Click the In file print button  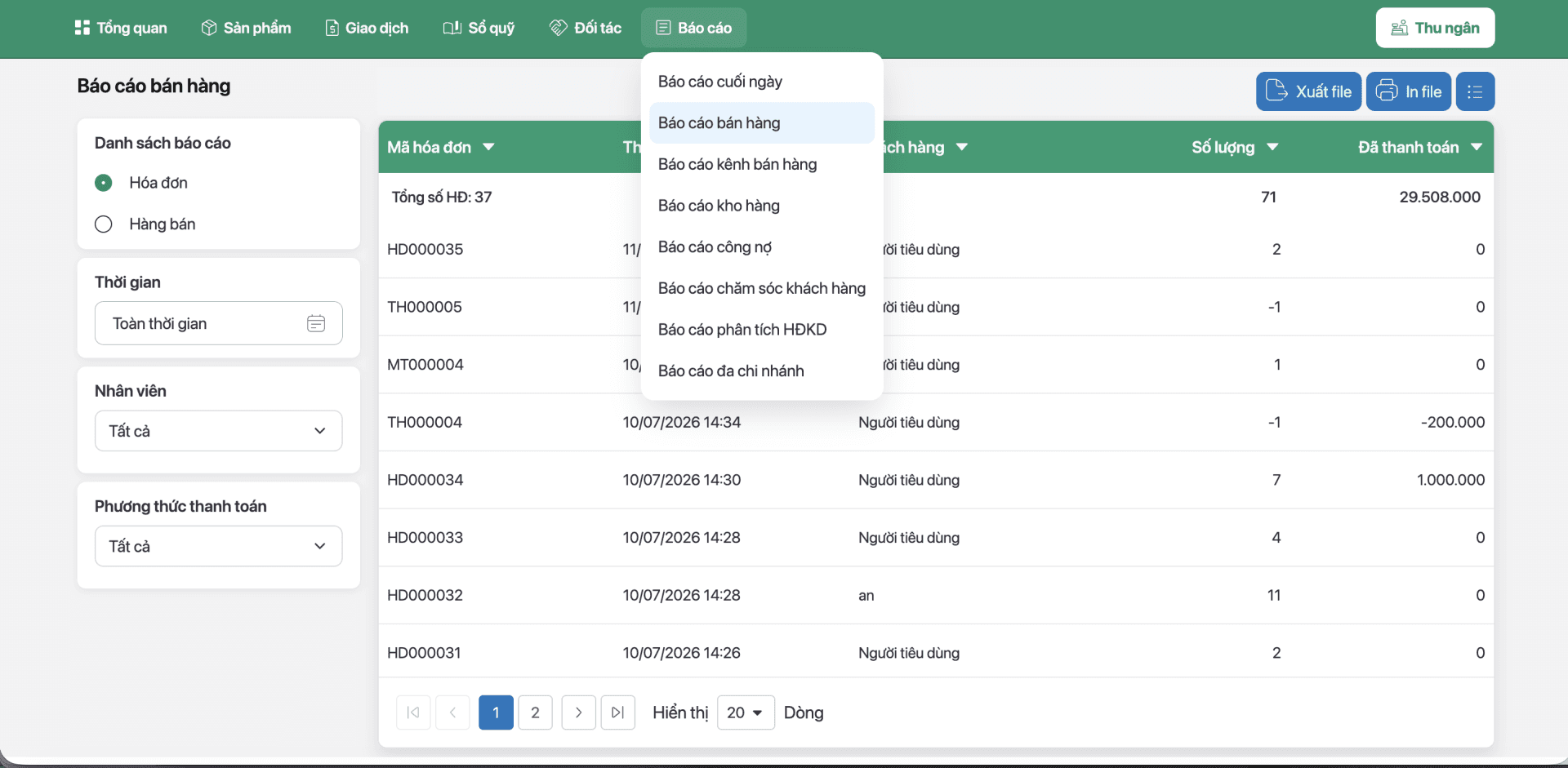coord(1409,91)
